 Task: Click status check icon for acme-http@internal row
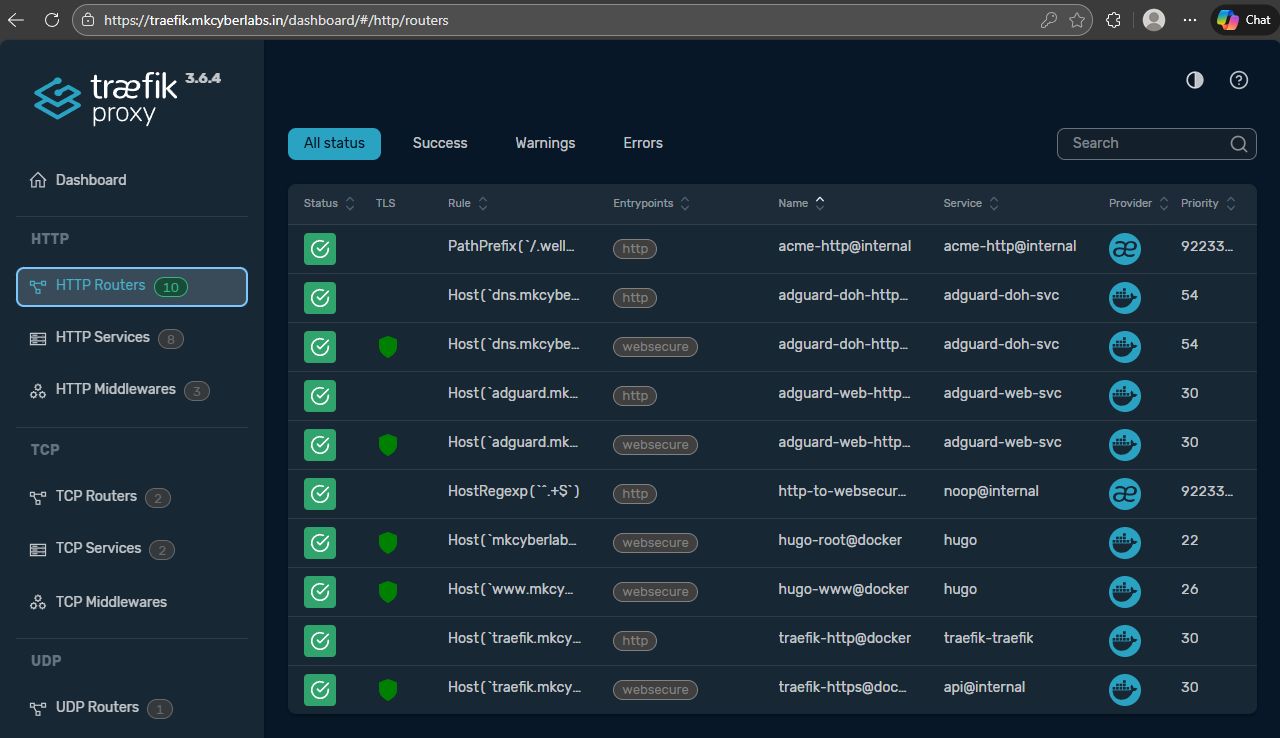point(320,249)
